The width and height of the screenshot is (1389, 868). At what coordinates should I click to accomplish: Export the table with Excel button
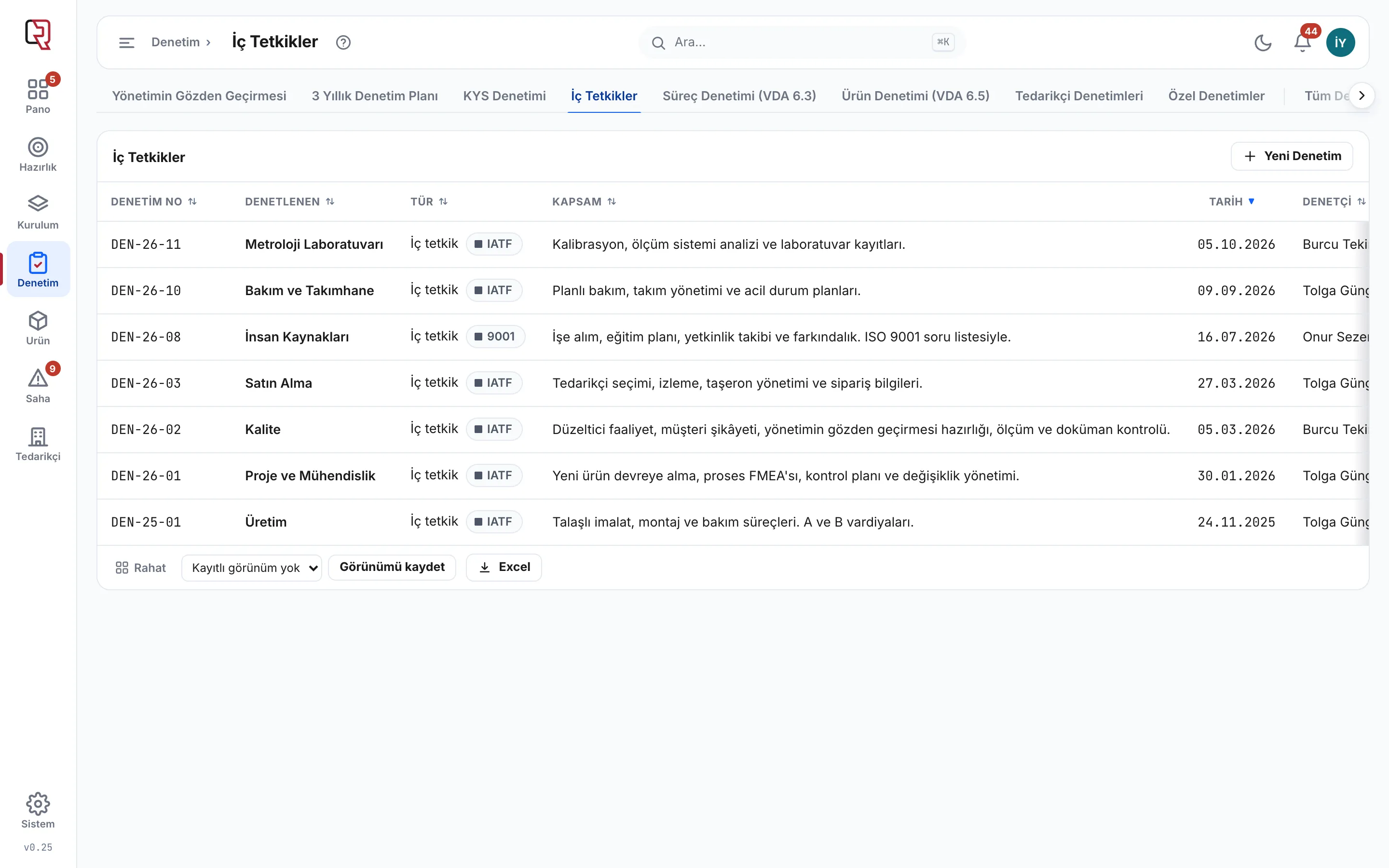(504, 567)
